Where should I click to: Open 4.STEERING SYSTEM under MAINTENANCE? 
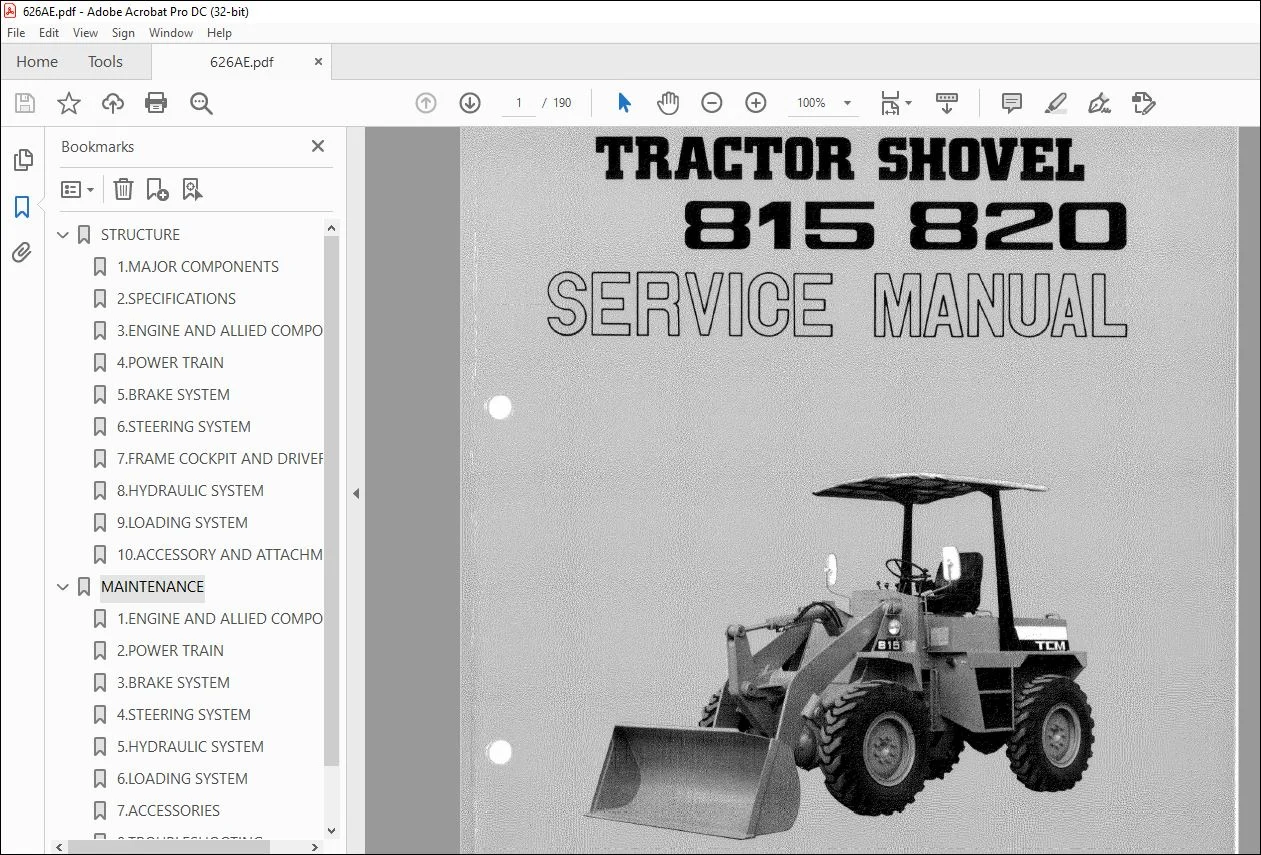184,715
